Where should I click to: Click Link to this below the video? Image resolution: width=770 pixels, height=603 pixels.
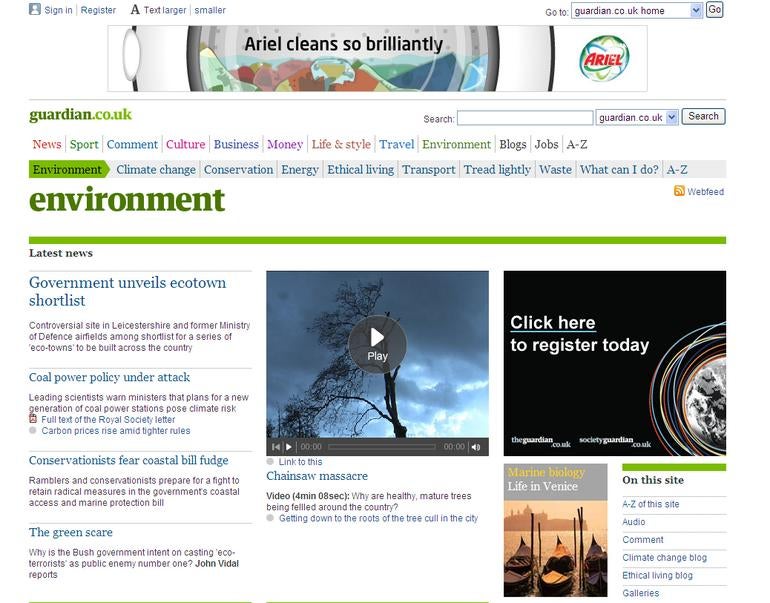[301, 462]
